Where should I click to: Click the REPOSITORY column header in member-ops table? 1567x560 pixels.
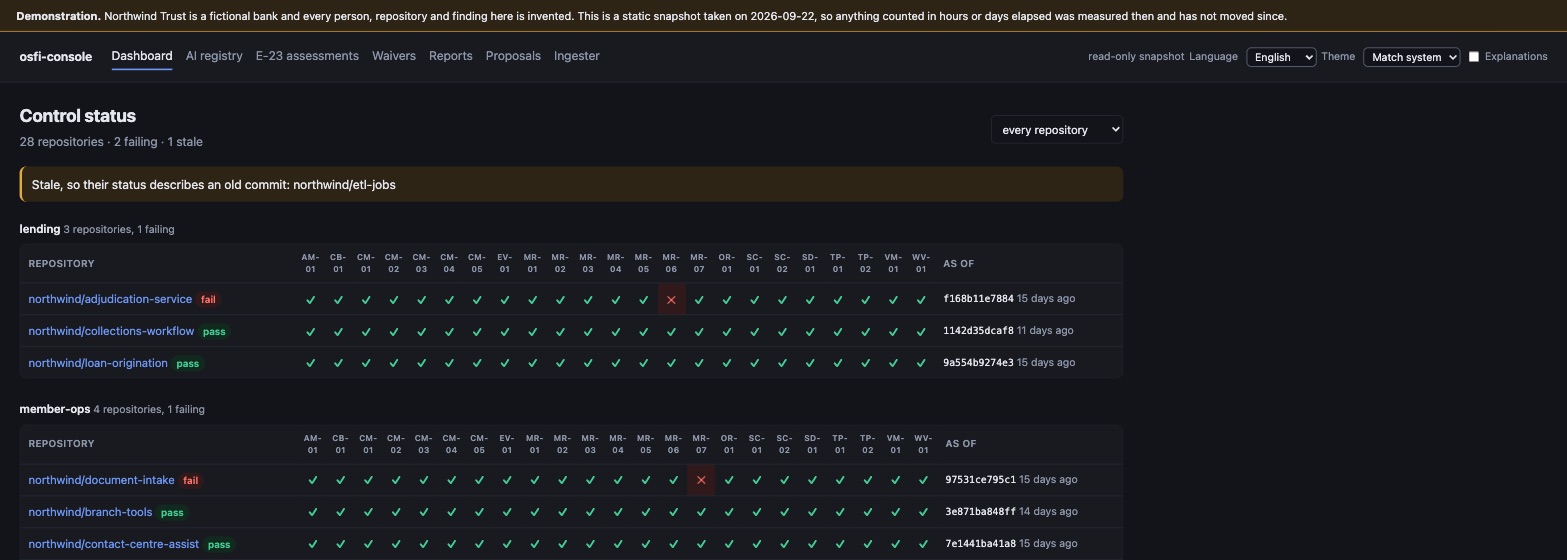point(61,444)
